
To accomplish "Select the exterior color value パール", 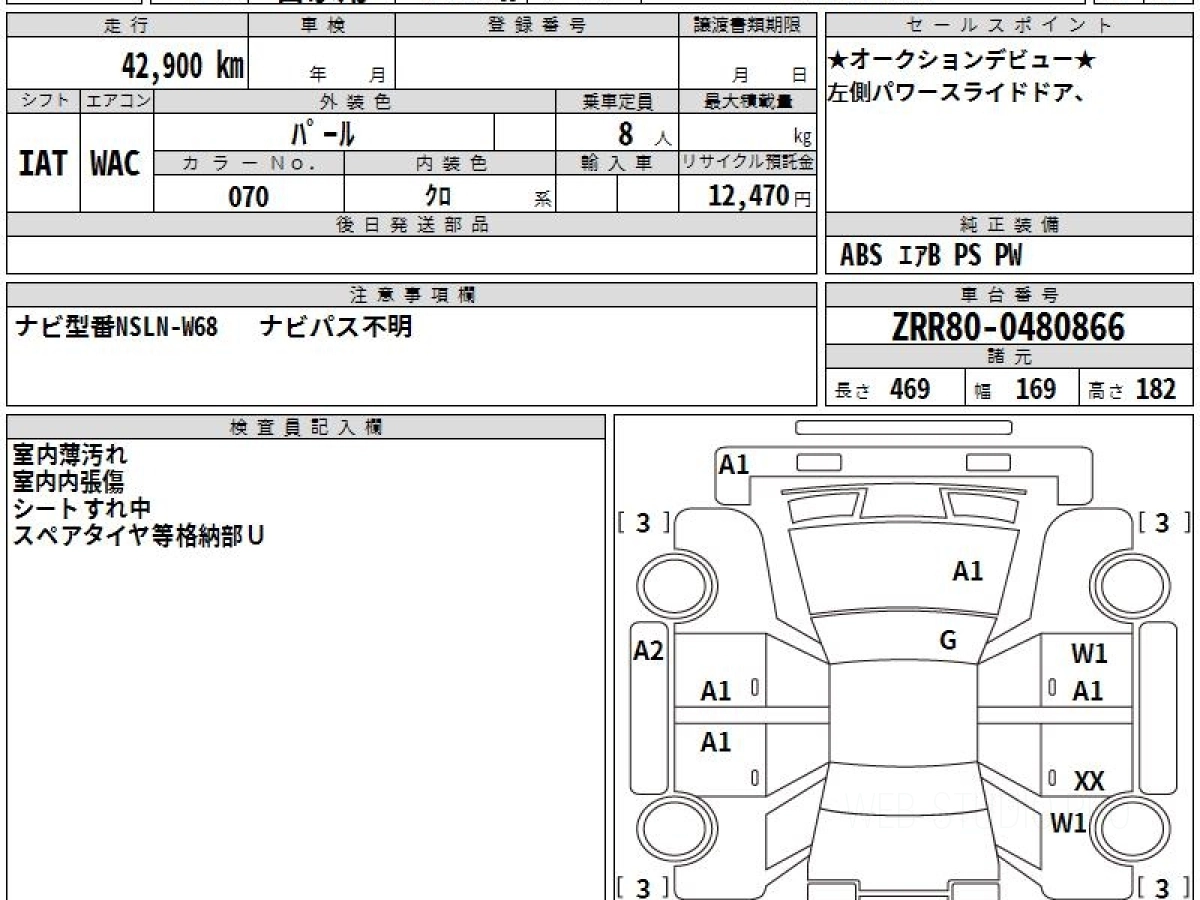I will pos(324,133).
